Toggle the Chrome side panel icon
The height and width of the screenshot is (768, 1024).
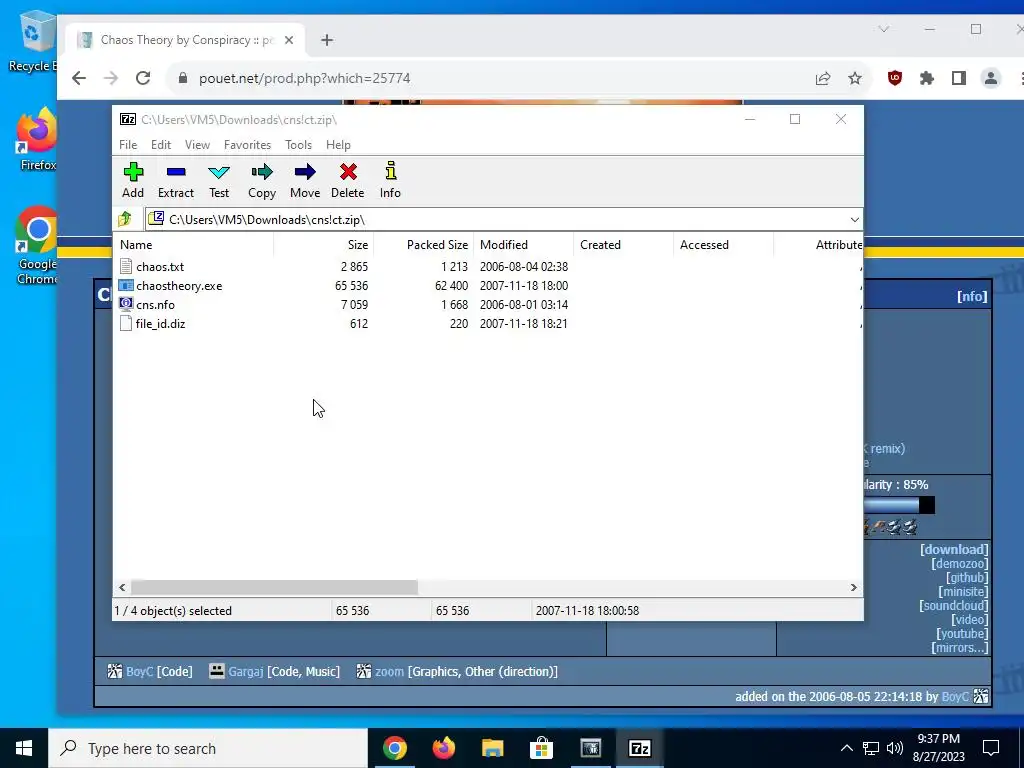coord(959,78)
